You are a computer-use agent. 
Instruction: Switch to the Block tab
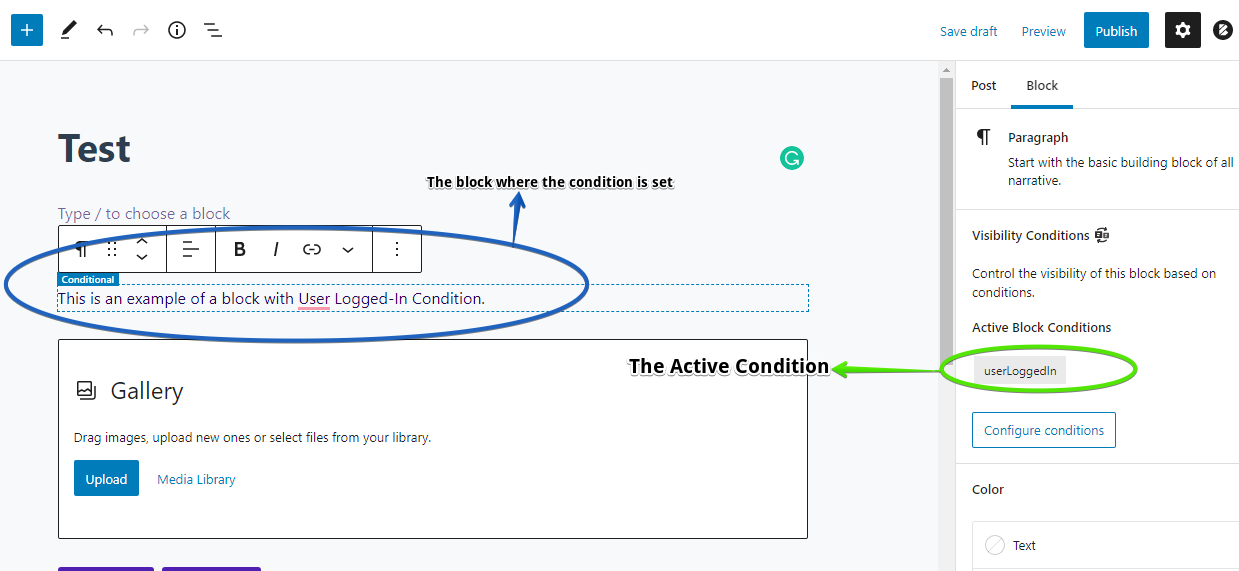click(x=1042, y=86)
